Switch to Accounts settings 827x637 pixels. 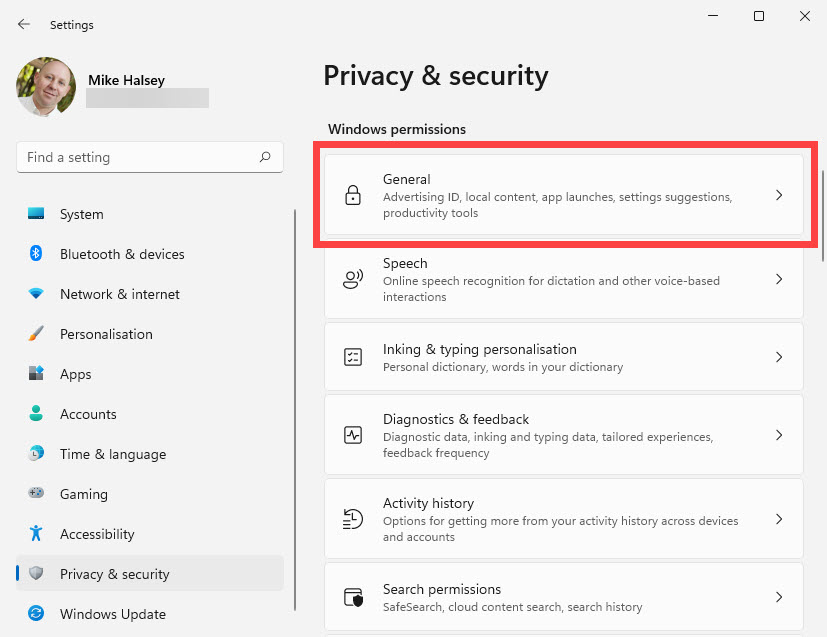pos(150,414)
